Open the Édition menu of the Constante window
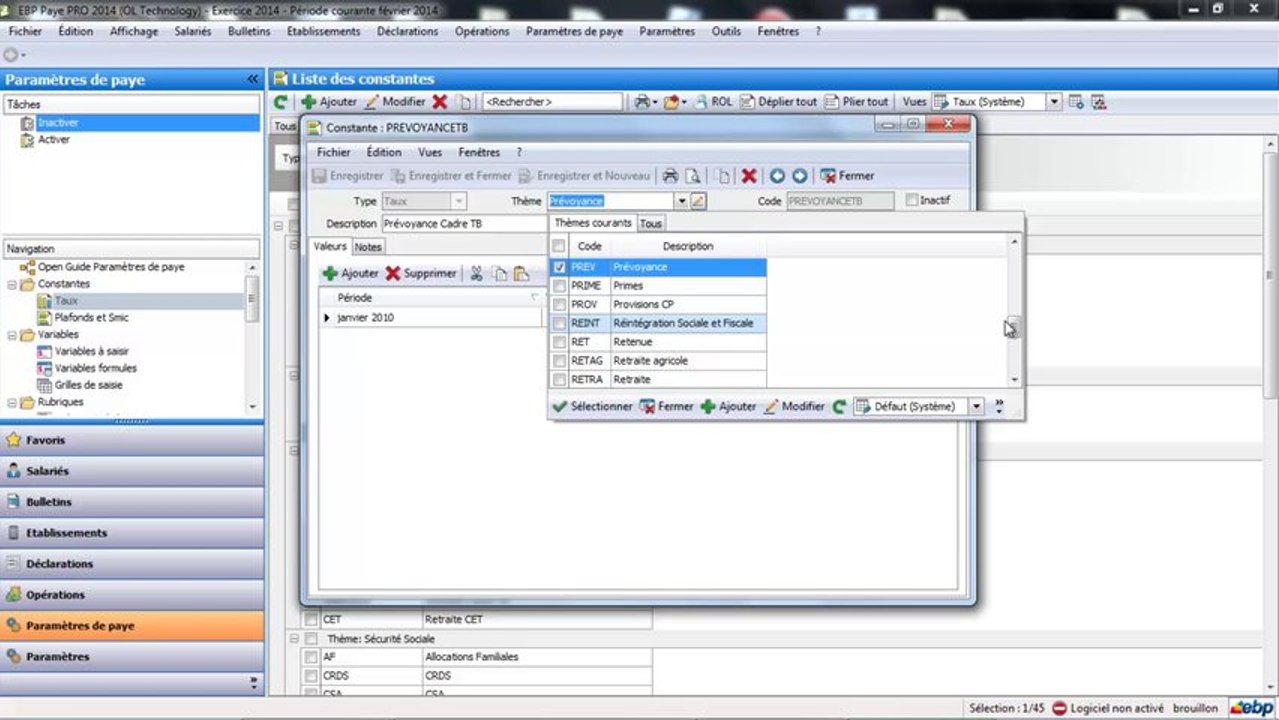Screen dimensions: 1279x720 pos(384,152)
